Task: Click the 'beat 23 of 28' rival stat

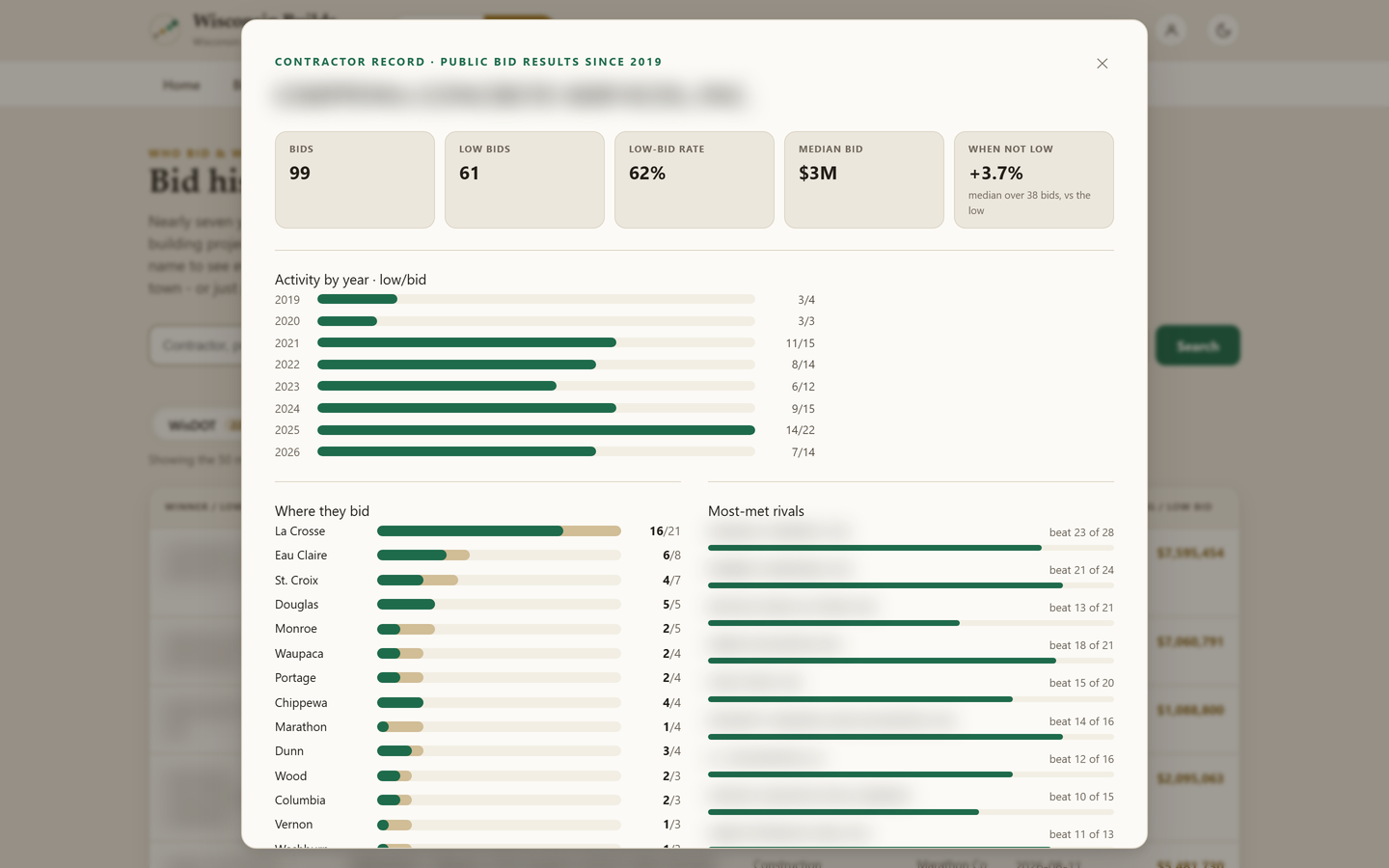Action: (1081, 532)
